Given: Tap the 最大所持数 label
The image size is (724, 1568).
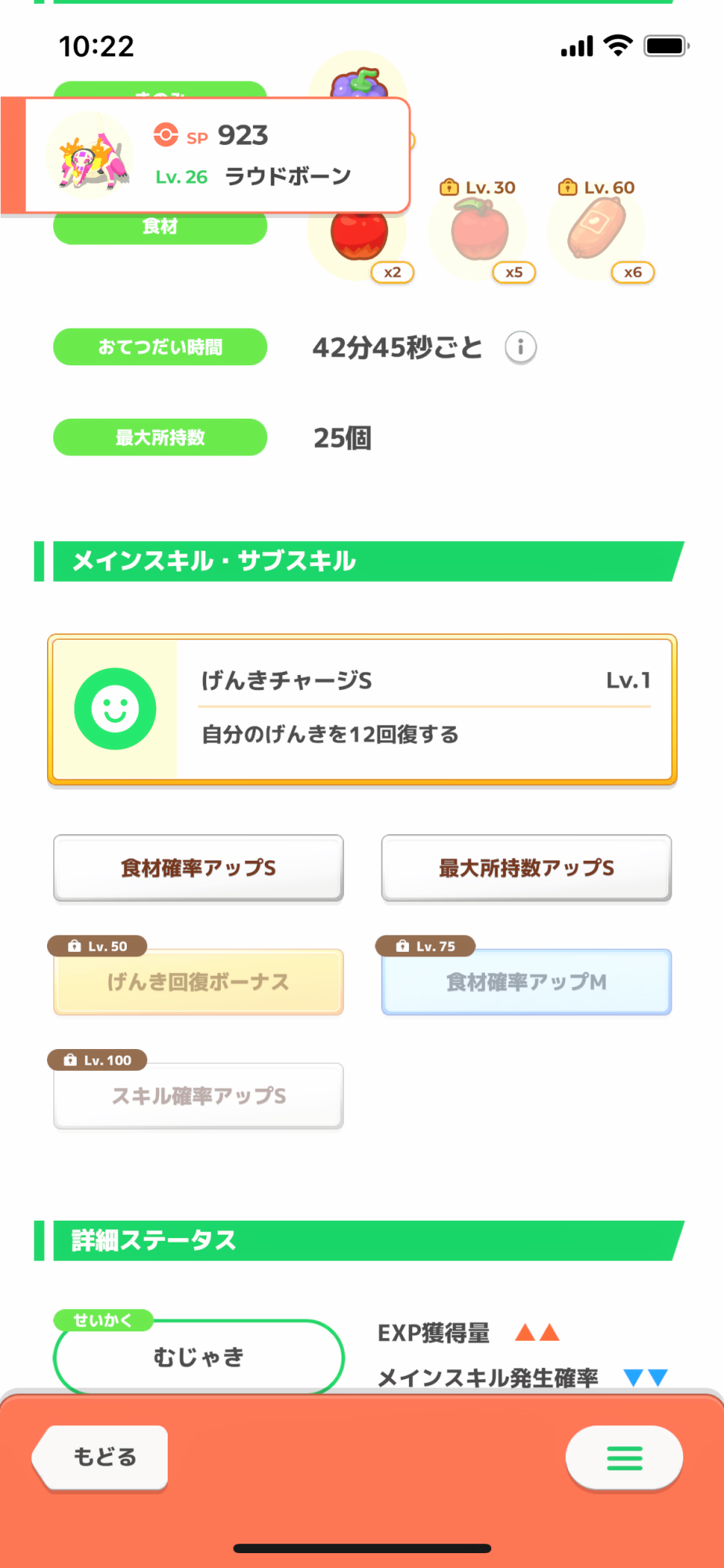Looking at the screenshot, I should [x=160, y=437].
